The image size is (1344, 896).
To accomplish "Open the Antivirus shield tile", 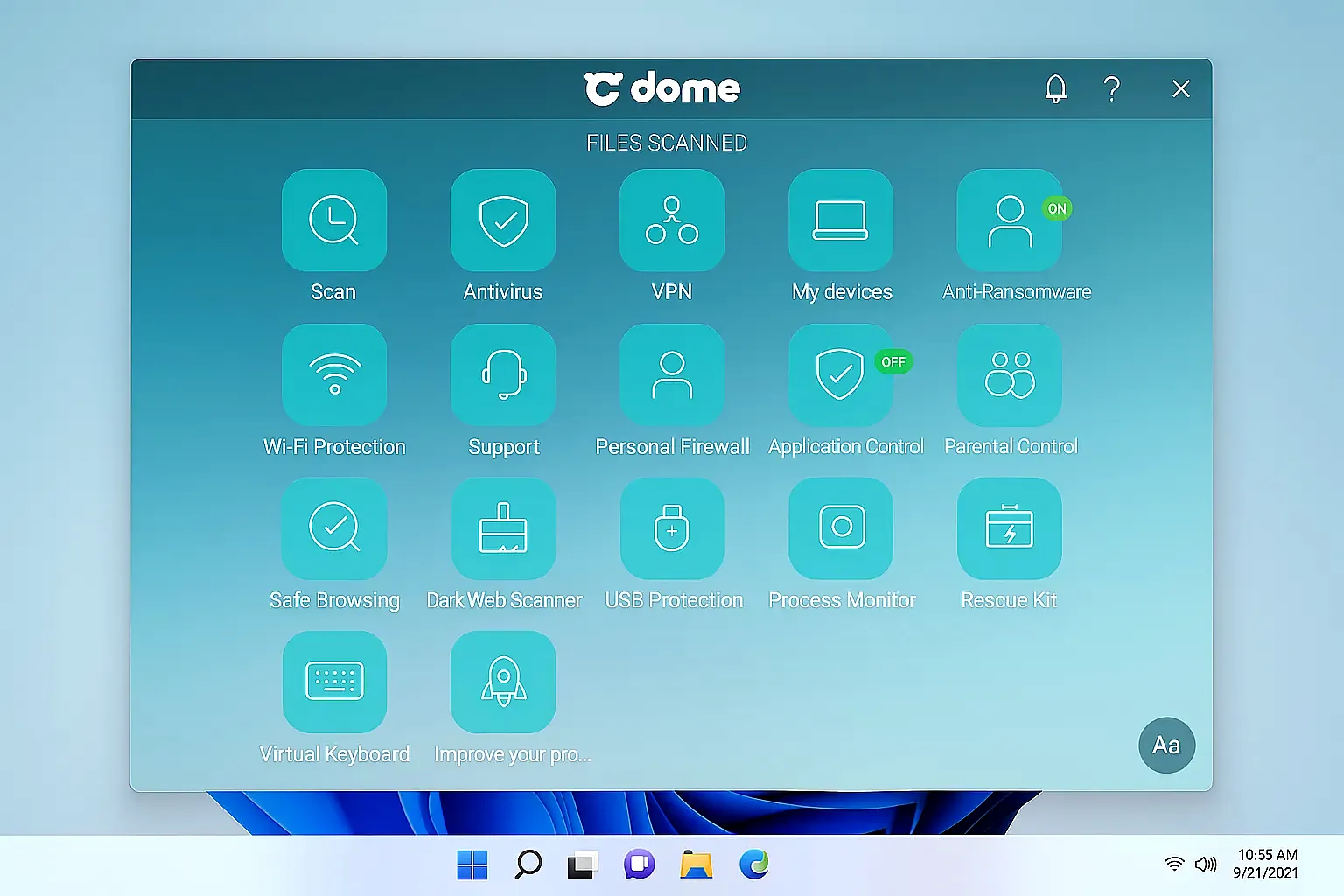I will click(503, 220).
